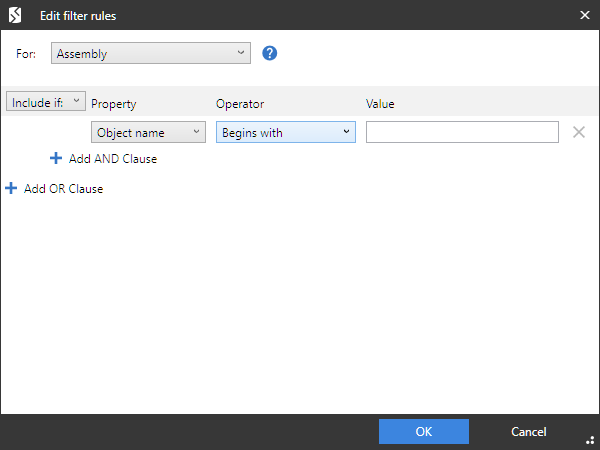Screen dimensions: 600x450
Task: Open the Object name property dropdown
Action: (148, 132)
